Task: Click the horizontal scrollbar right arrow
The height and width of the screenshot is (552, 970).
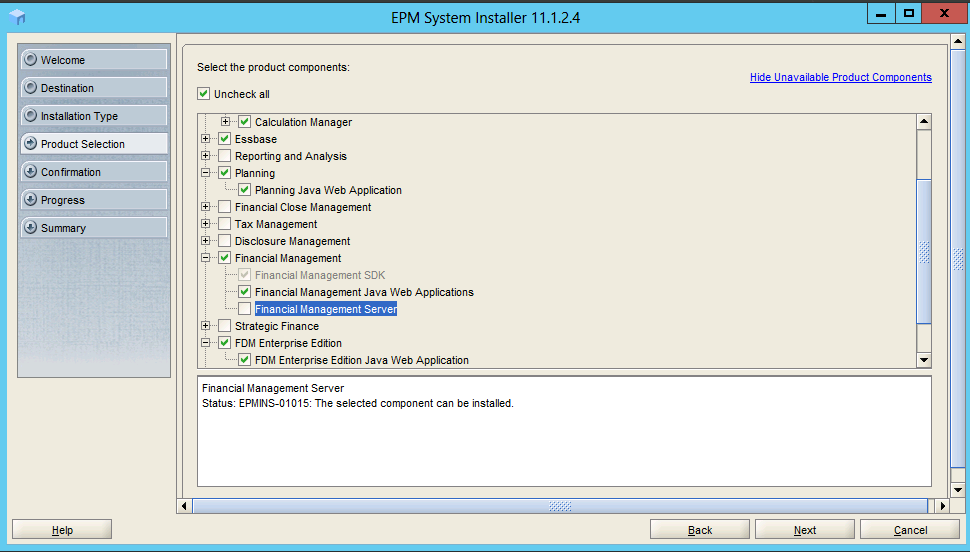Action: coord(942,506)
